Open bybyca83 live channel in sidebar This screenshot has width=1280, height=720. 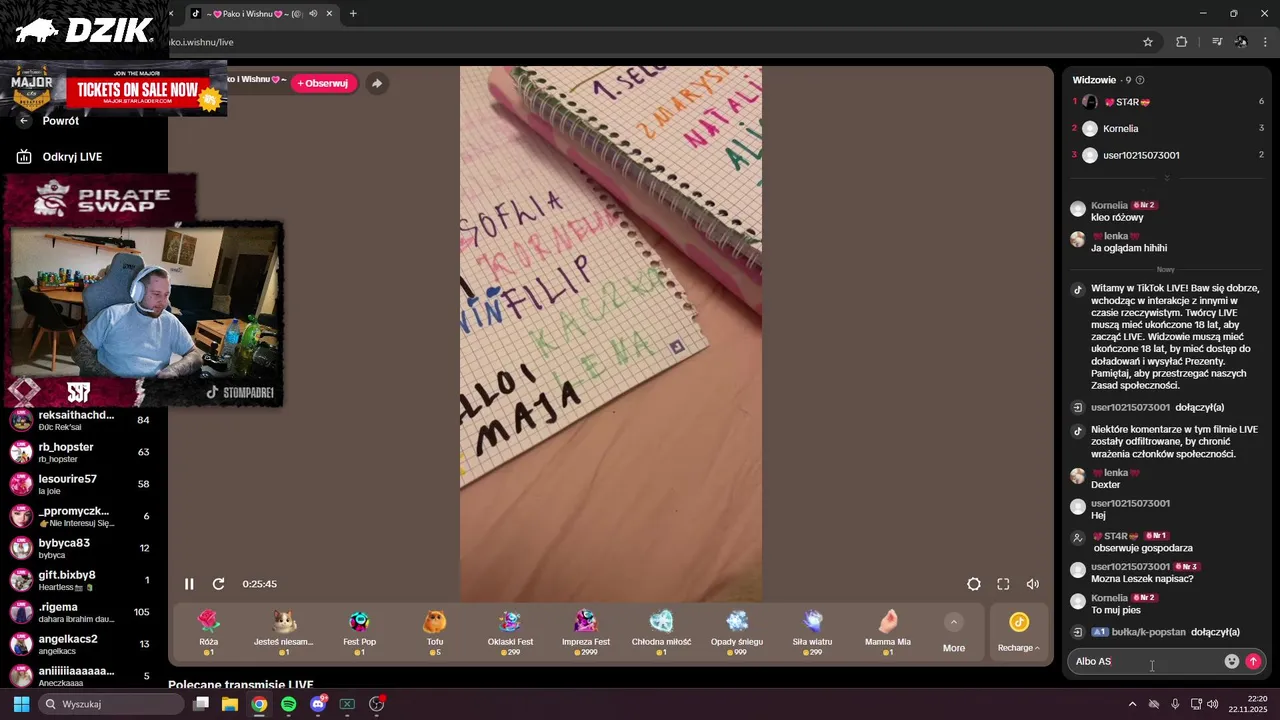coord(80,548)
